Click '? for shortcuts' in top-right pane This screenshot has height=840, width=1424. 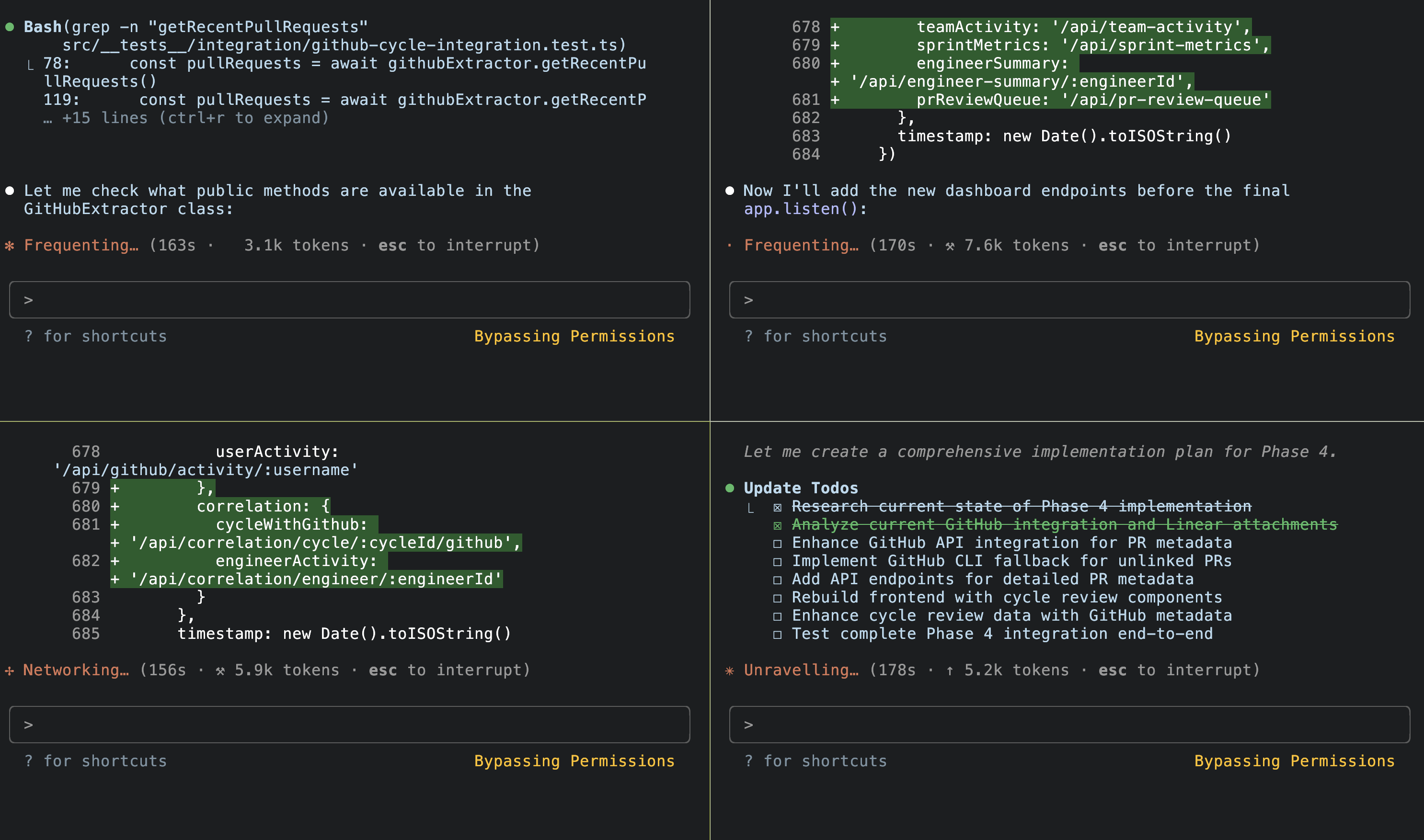(816, 336)
